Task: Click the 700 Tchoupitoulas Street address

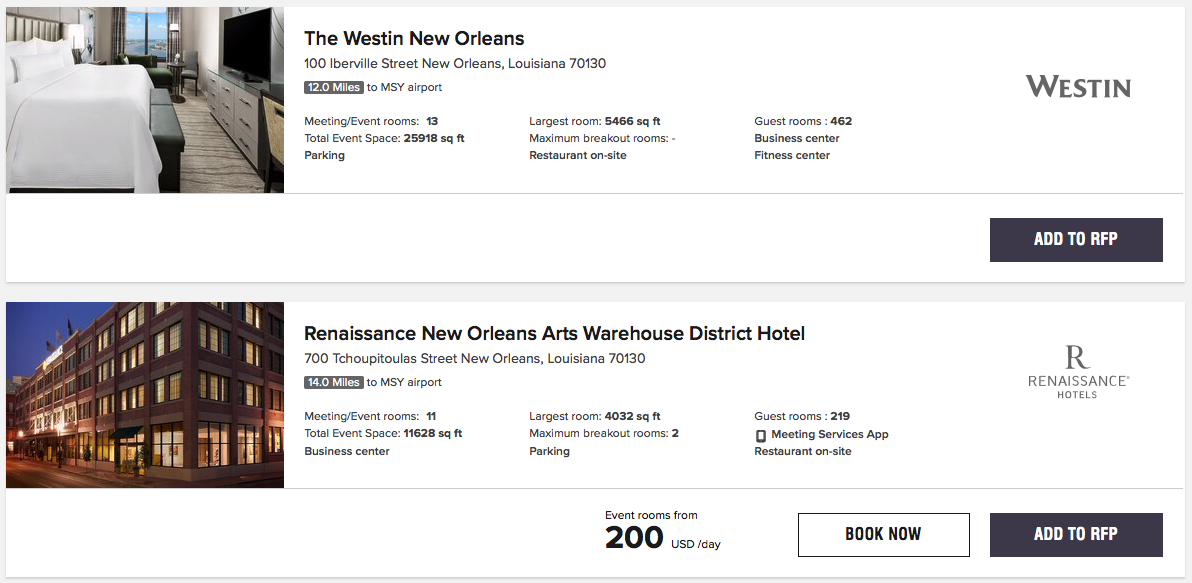Action: pyautogui.click(x=474, y=358)
